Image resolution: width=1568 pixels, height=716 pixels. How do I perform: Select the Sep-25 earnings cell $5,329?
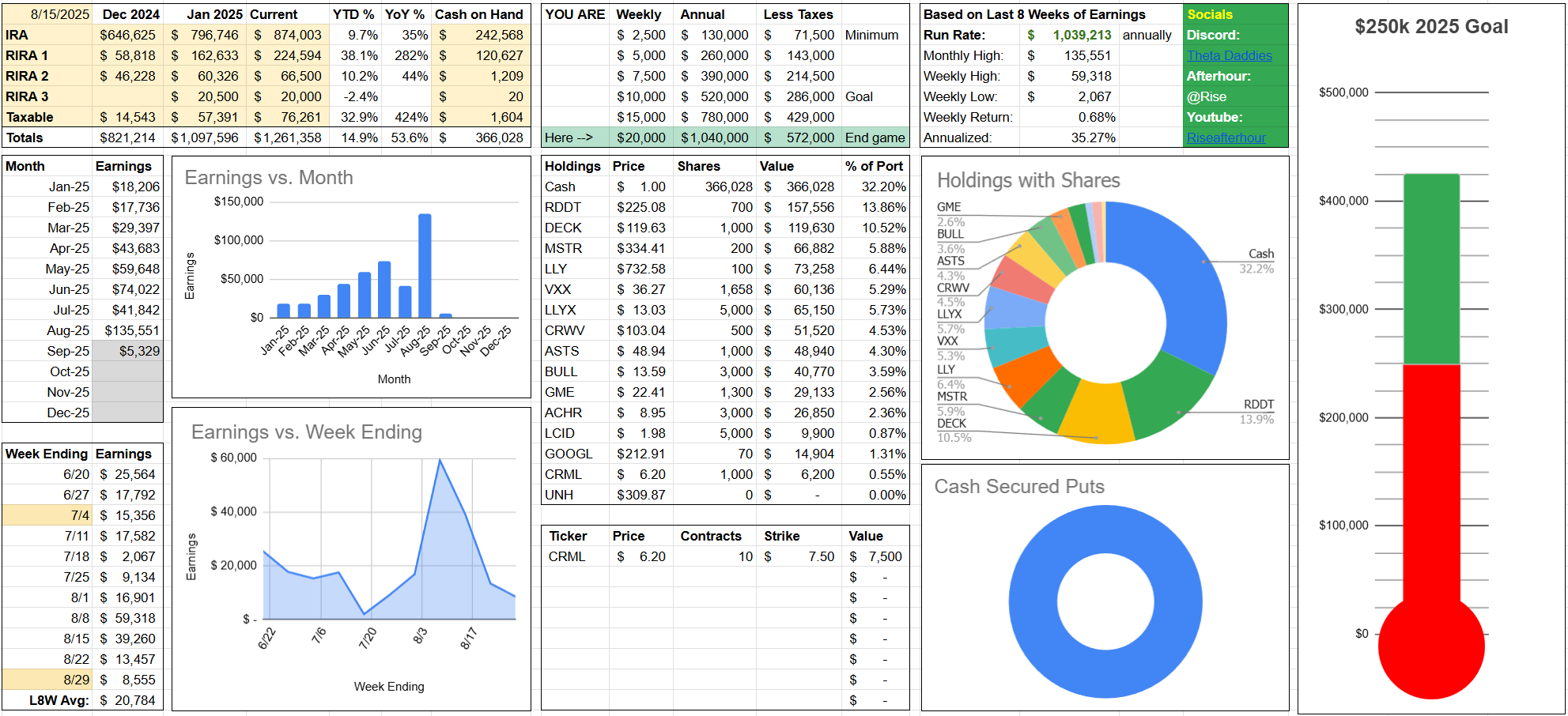coord(128,351)
